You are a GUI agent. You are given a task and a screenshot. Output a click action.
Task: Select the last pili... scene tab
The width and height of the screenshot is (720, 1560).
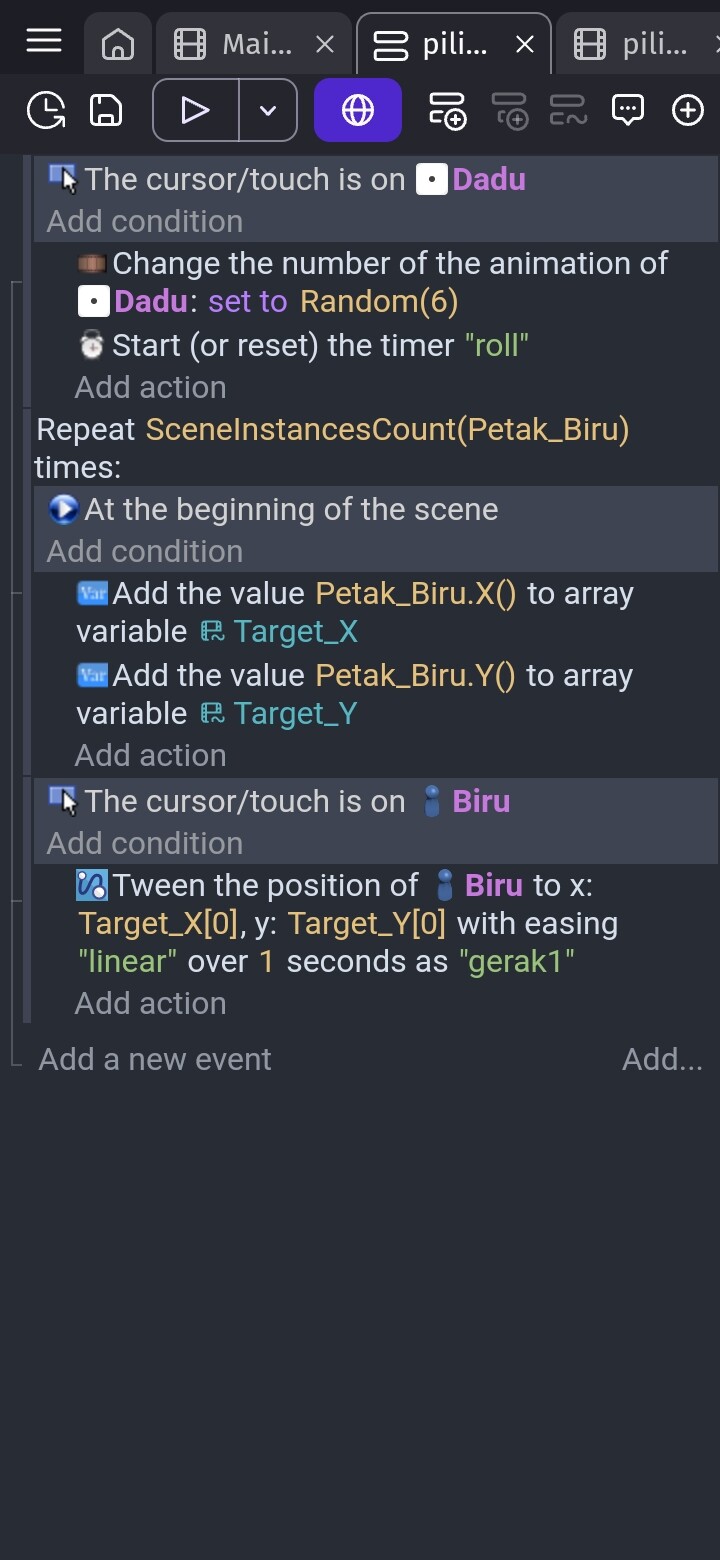pos(638,44)
